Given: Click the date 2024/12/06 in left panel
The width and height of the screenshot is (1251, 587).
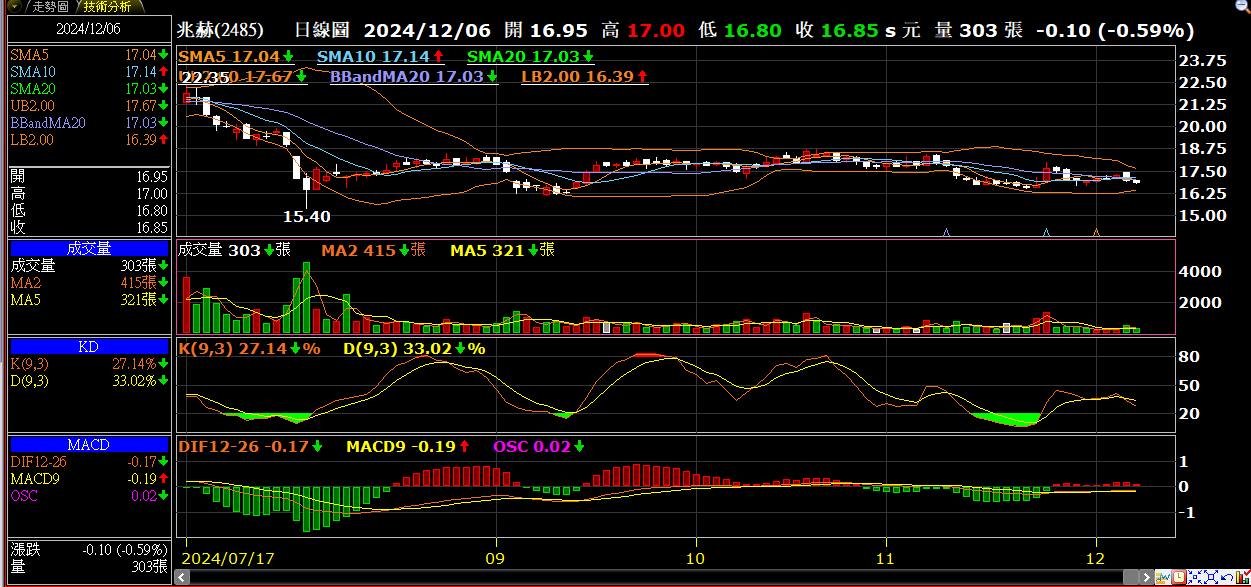Looking at the screenshot, I should click(x=88, y=29).
